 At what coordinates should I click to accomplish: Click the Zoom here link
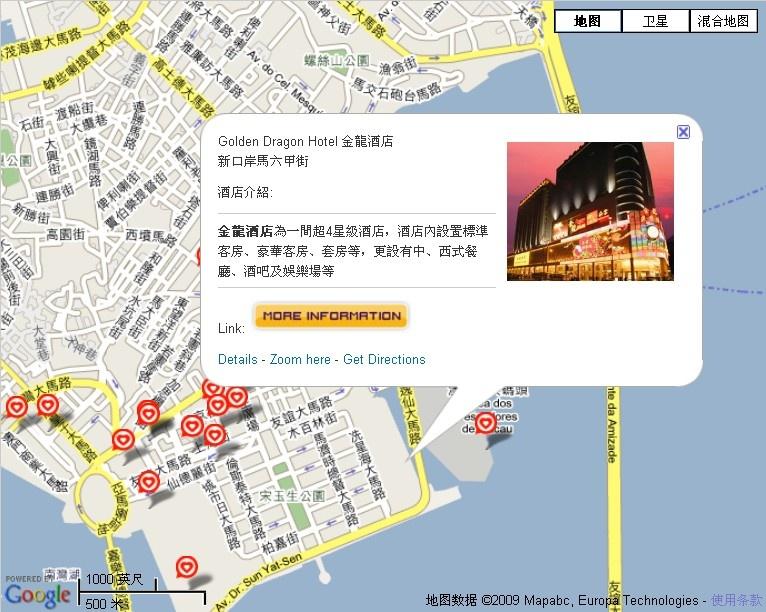click(300, 359)
